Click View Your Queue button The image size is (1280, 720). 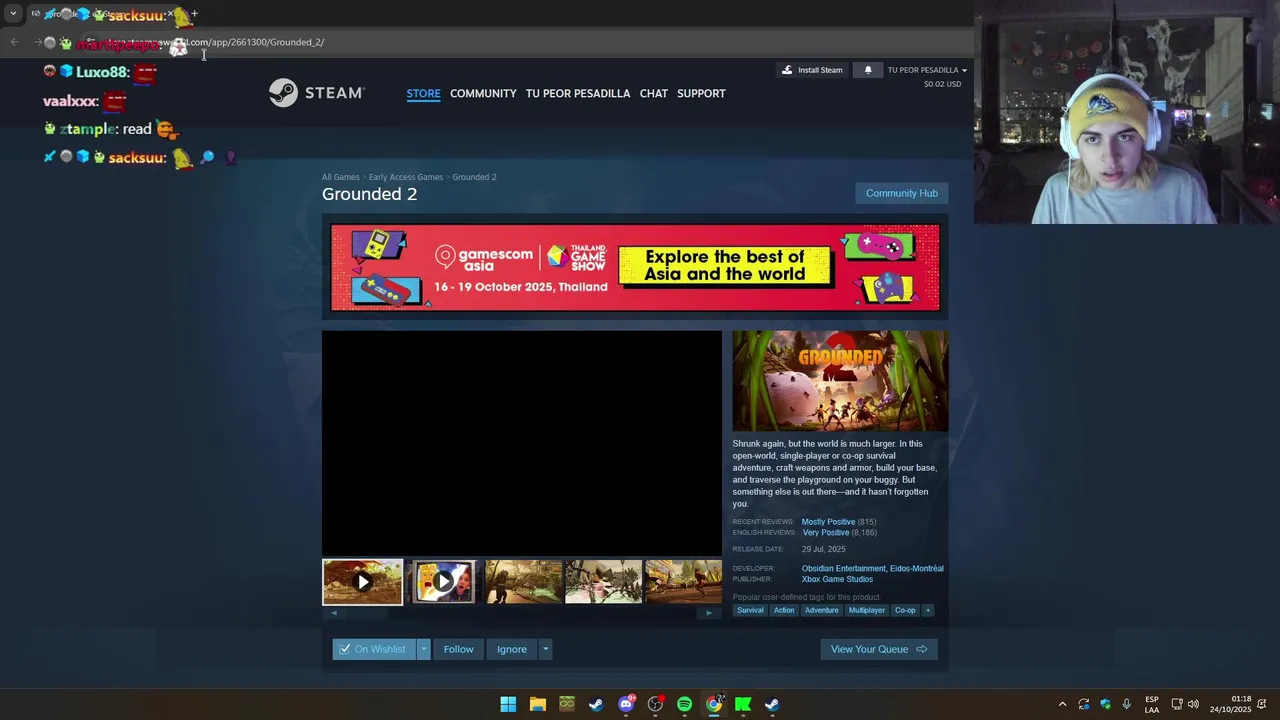879,649
